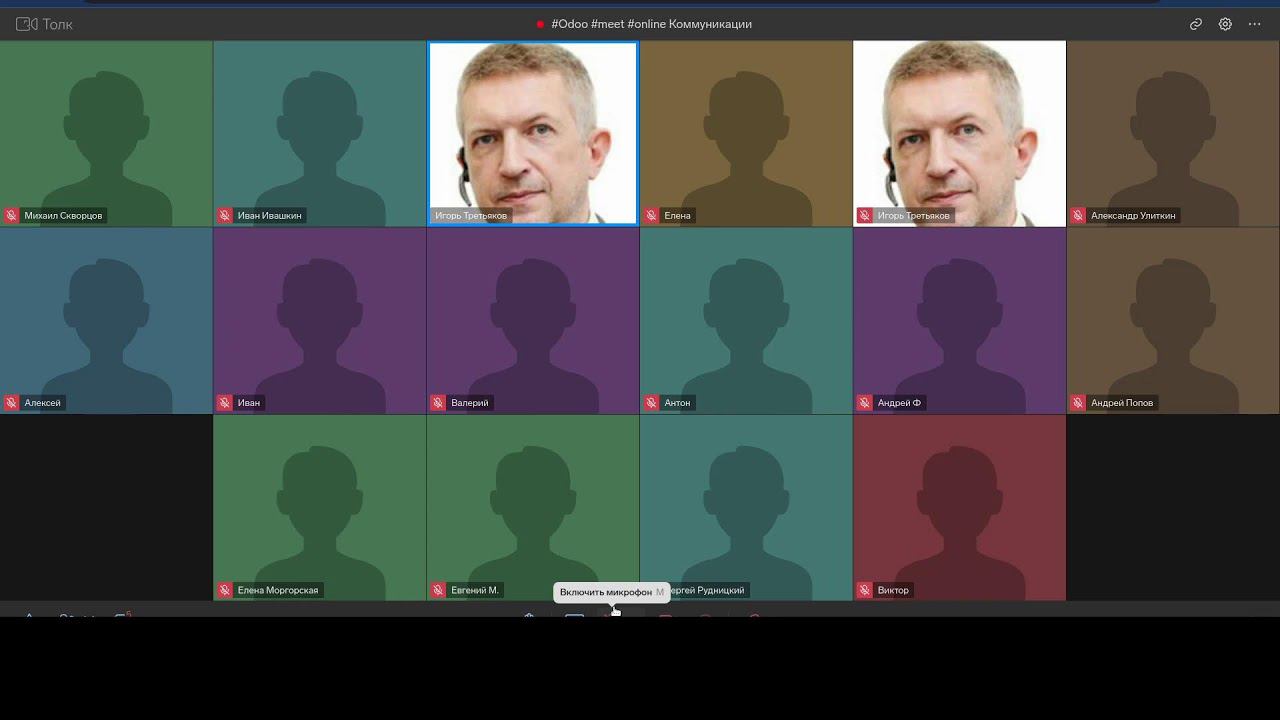Open the three-dots more options menu
This screenshot has width=1280, height=720.
[1255, 24]
